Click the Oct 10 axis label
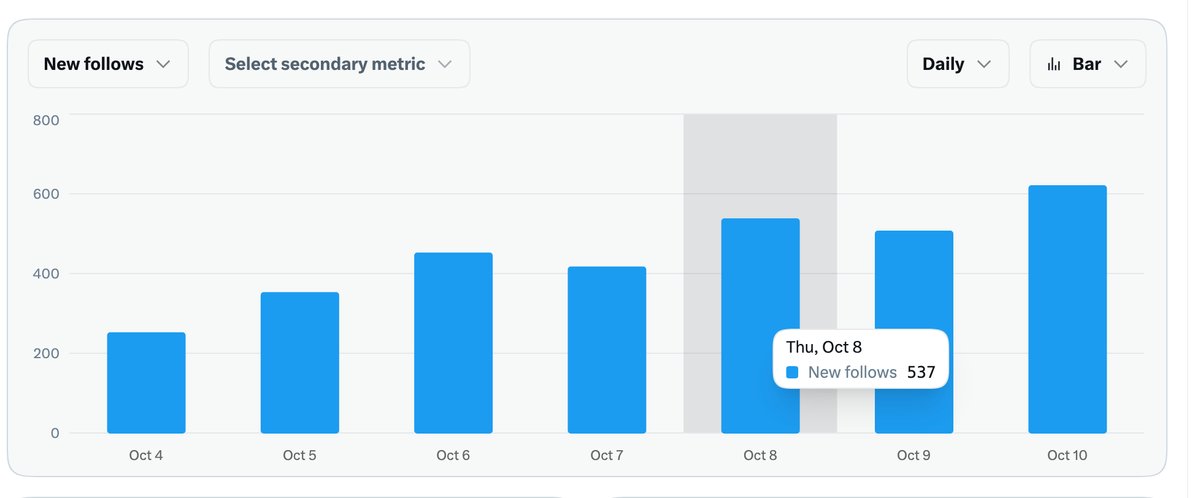 coord(1067,455)
